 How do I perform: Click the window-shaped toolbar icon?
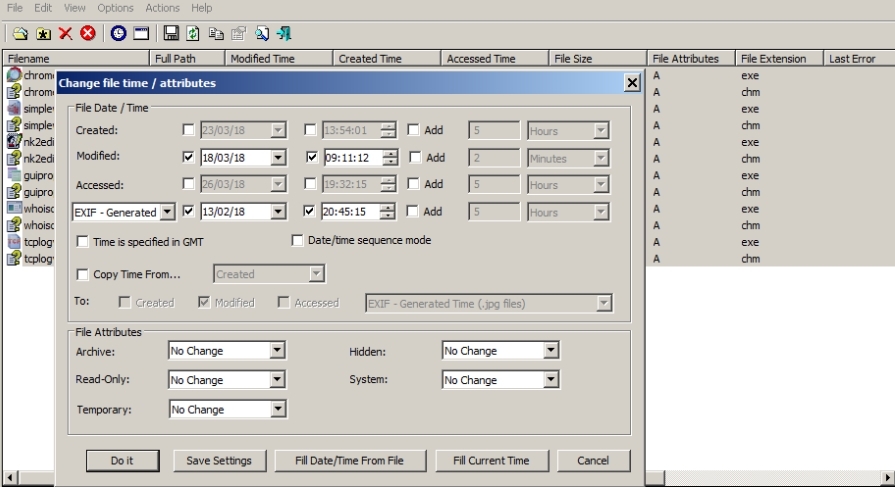coord(141,33)
